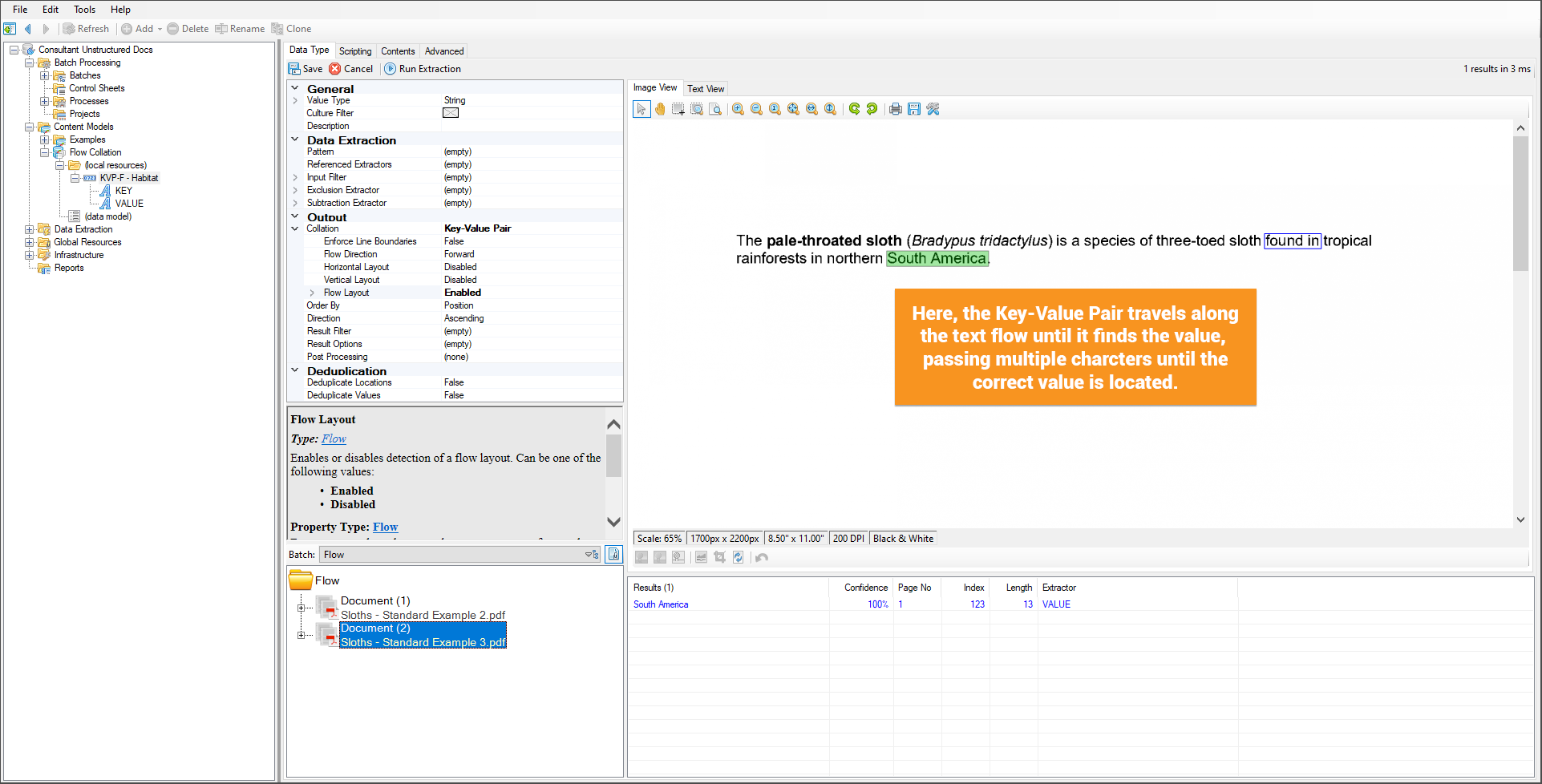Expand the Flow Layout property row
The image size is (1542, 784).
(x=312, y=293)
